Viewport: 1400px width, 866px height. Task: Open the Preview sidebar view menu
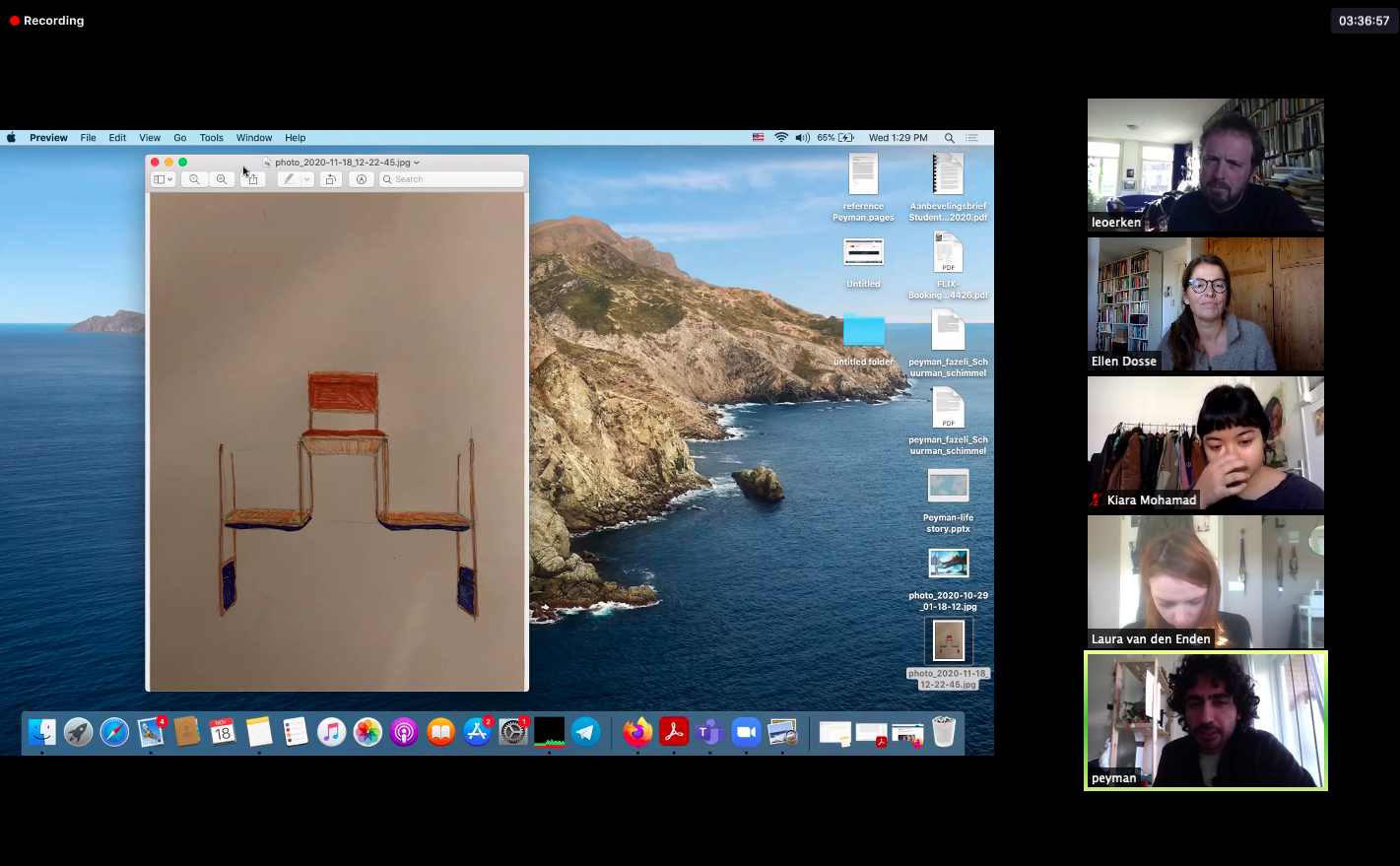pyautogui.click(x=164, y=179)
